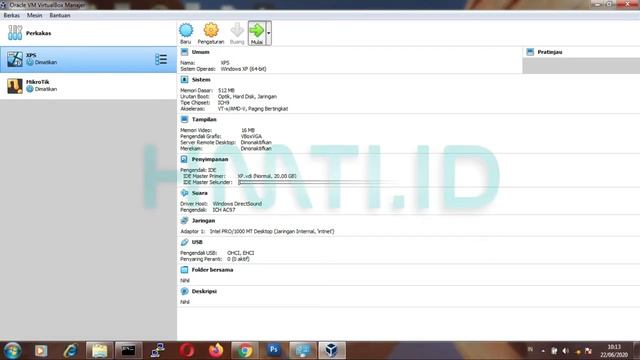Click the Windows DirectSound driver value

(237, 204)
